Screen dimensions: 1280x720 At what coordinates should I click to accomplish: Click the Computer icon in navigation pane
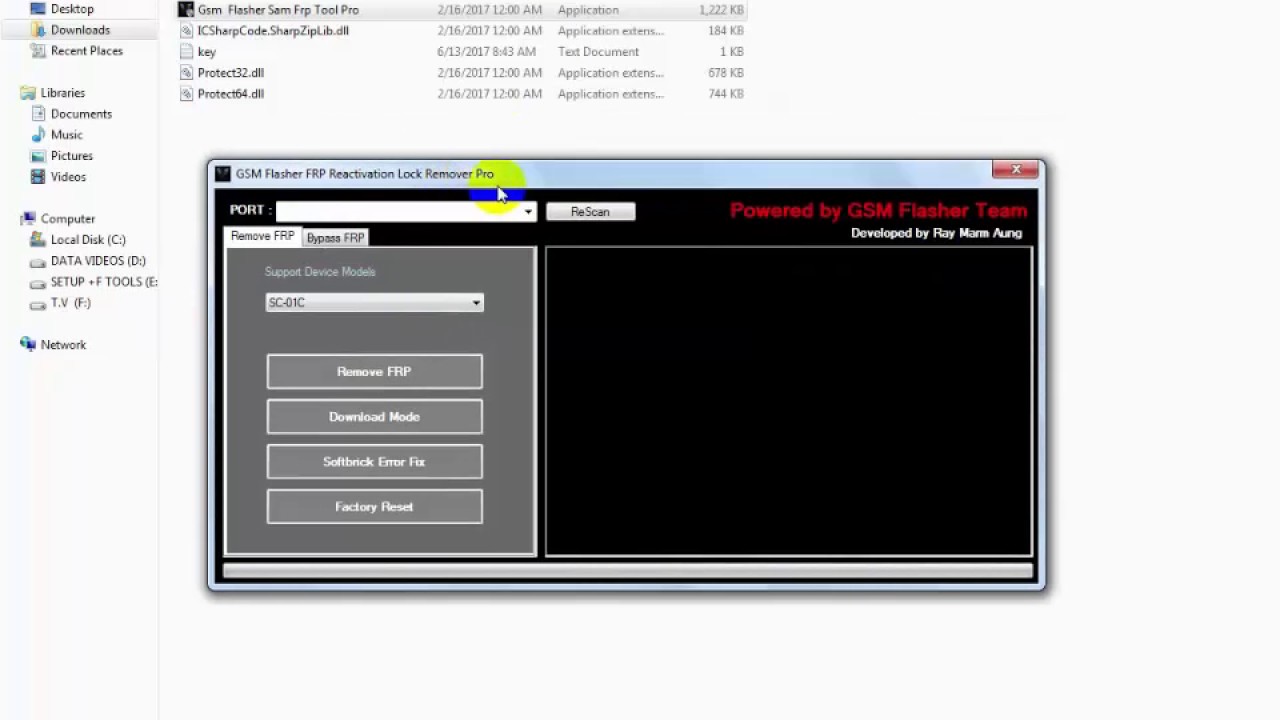pyautogui.click(x=28, y=219)
